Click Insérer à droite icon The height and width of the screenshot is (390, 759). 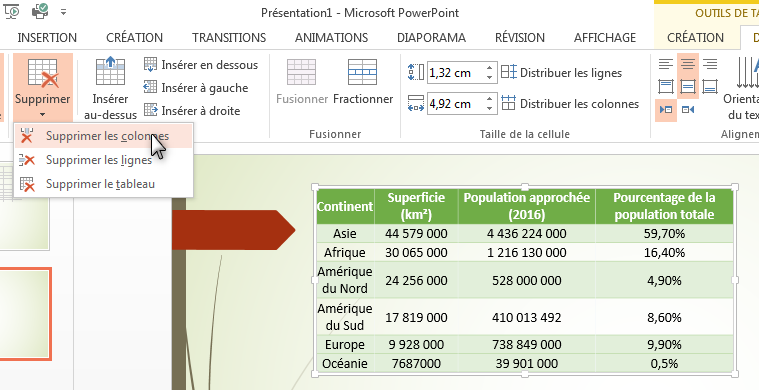pyautogui.click(x=151, y=110)
